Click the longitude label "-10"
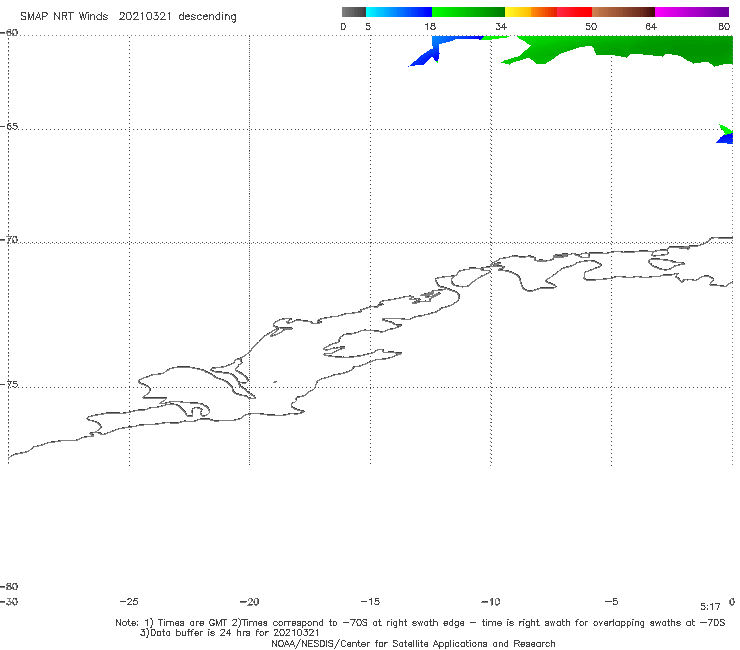The height and width of the screenshot is (650, 740). coord(490,602)
